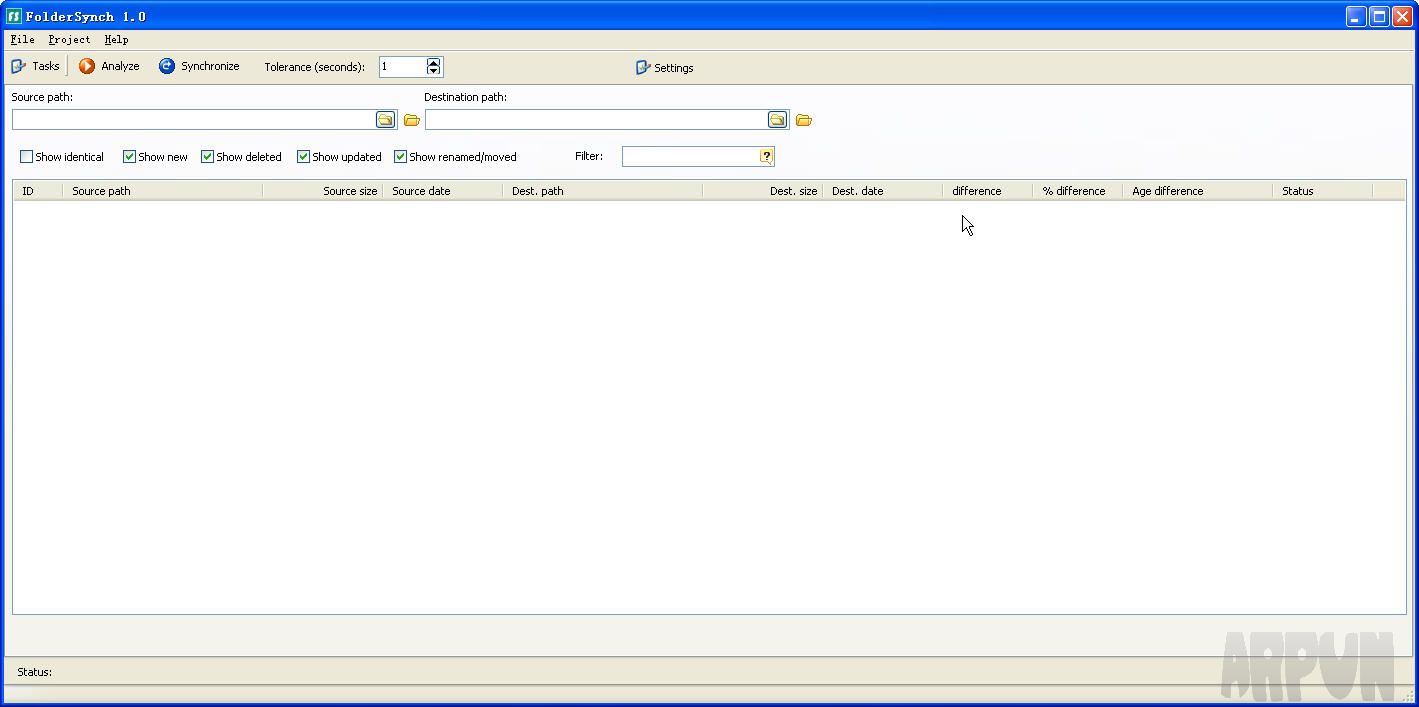Disable Show updated checkbox
This screenshot has height=707, width=1419.
(303, 157)
